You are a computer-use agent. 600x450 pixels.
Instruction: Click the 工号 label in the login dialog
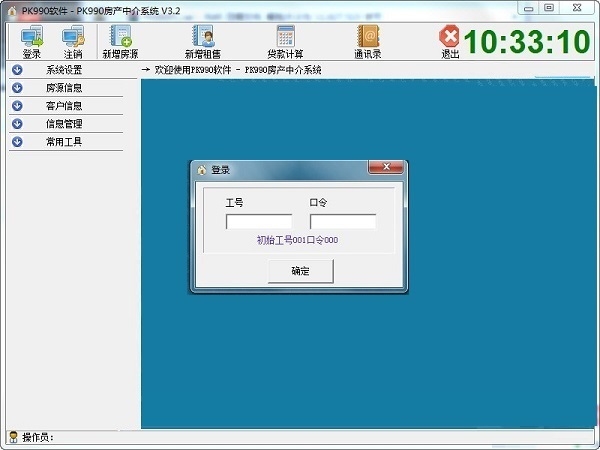[x=234, y=202]
